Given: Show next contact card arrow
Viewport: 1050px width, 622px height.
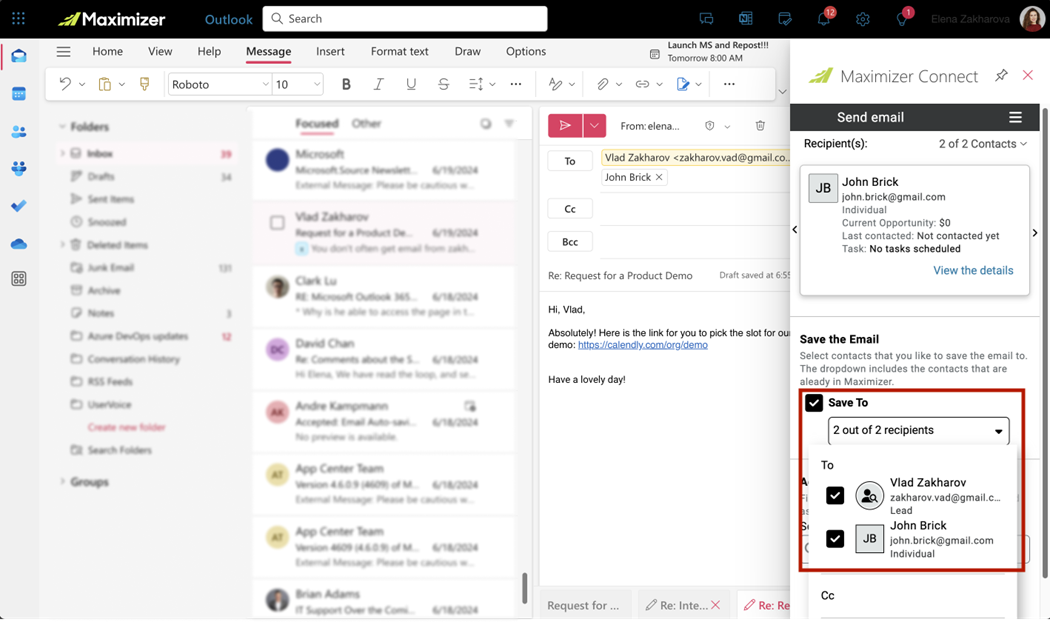Looking at the screenshot, I should pos(1035,233).
